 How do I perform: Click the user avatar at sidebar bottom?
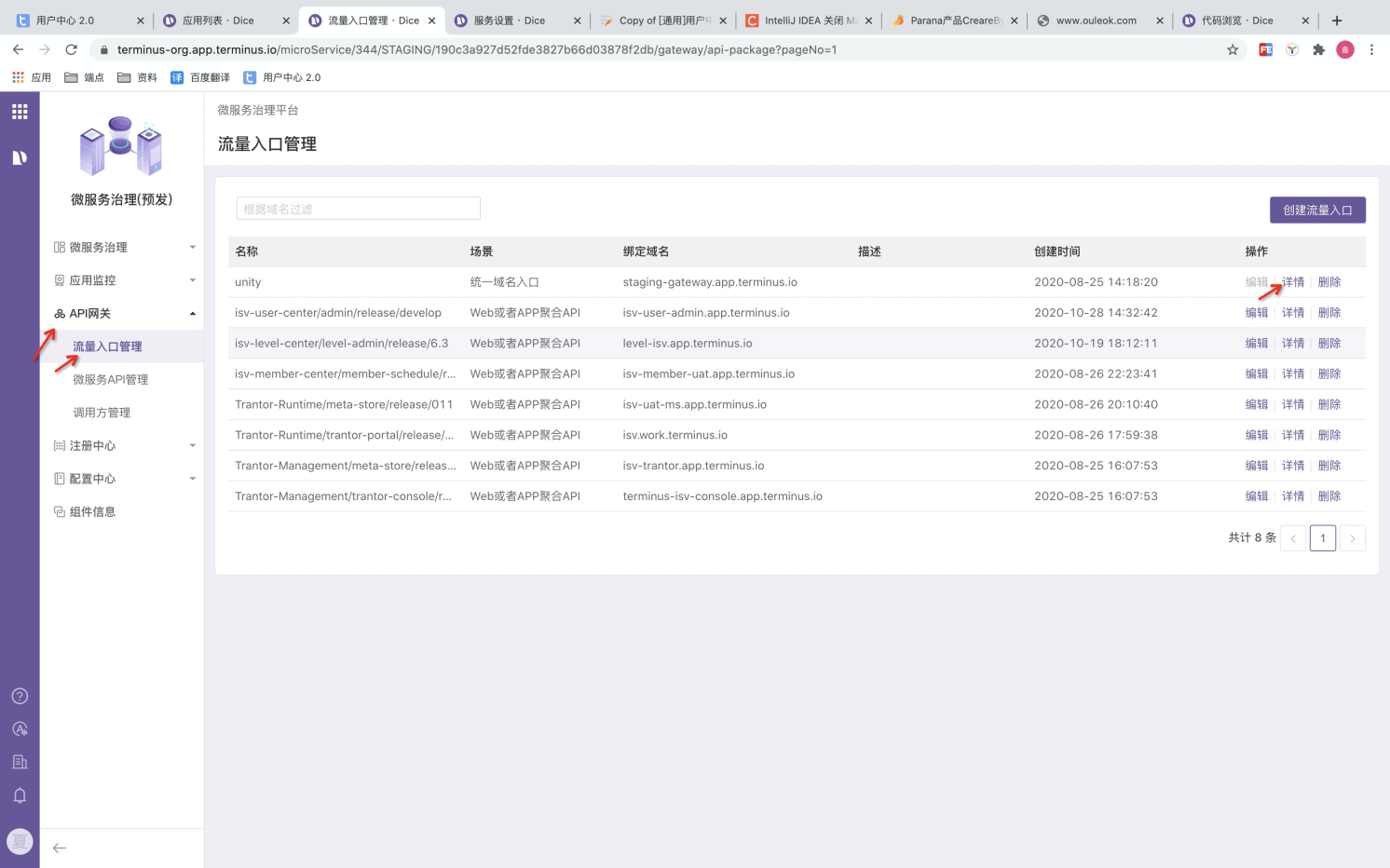click(x=20, y=841)
